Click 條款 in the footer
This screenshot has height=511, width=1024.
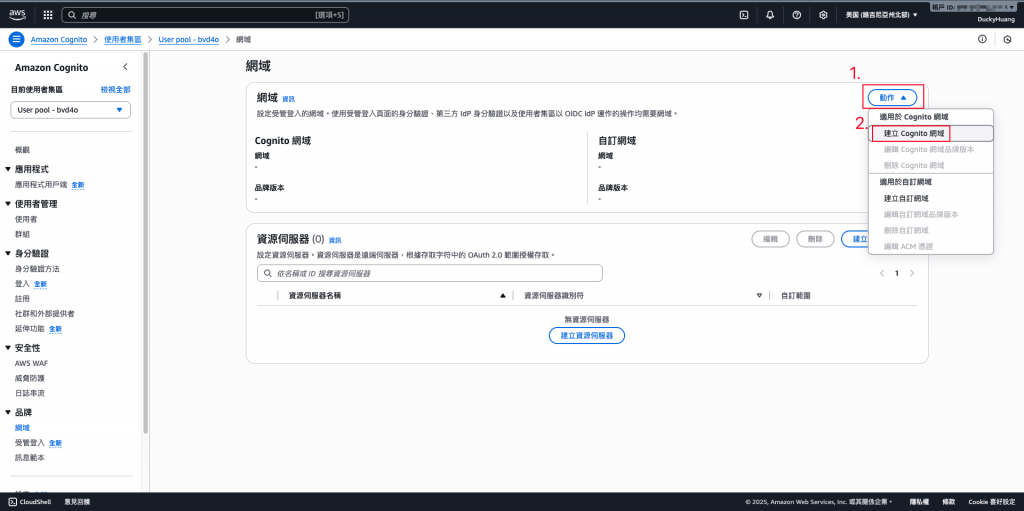point(949,502)
